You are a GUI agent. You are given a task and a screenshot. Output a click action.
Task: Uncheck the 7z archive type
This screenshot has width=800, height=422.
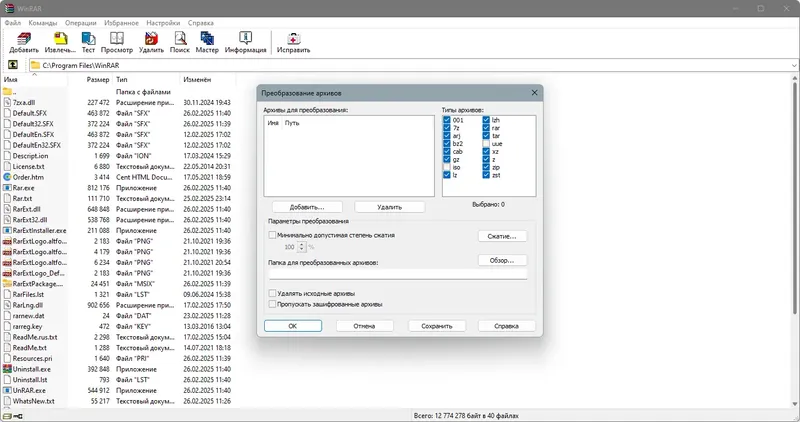pyautogui.click(x=447, y=128)
